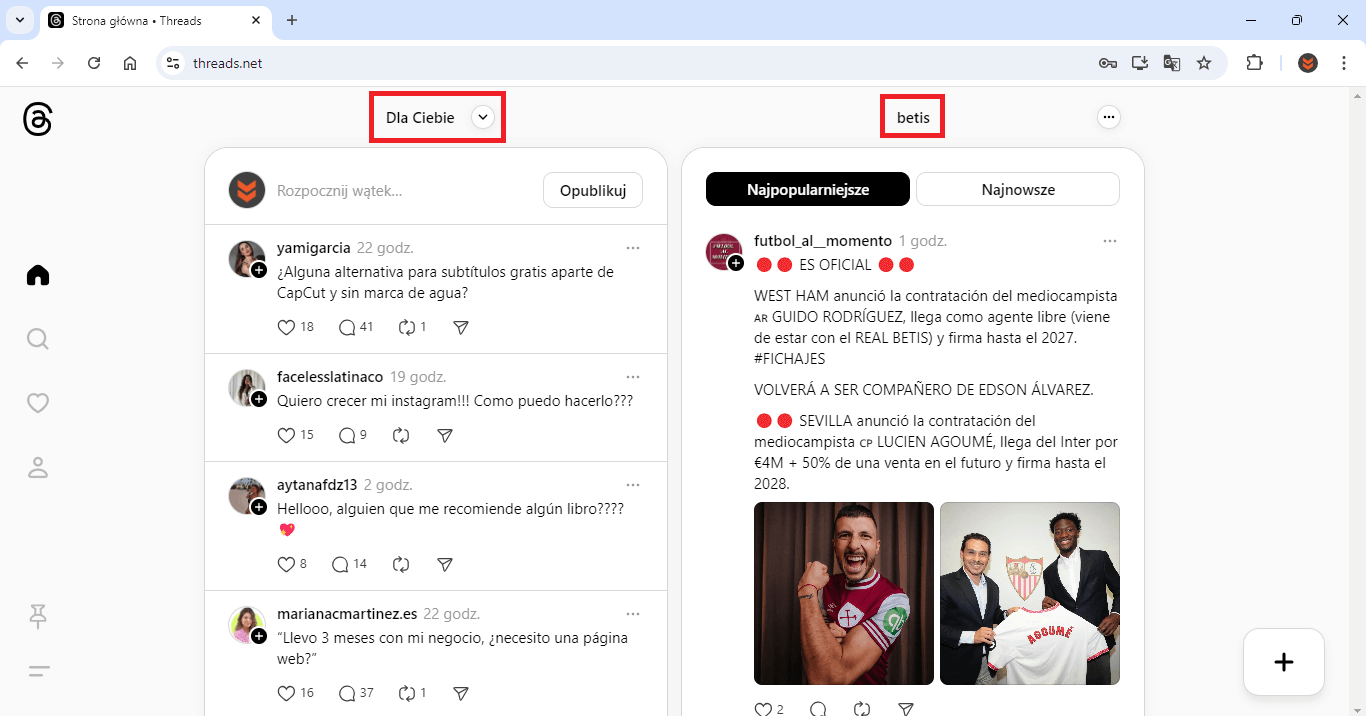Open replies on yamigarcia's post
The image size is (1366, 716).
pos(347,327)
